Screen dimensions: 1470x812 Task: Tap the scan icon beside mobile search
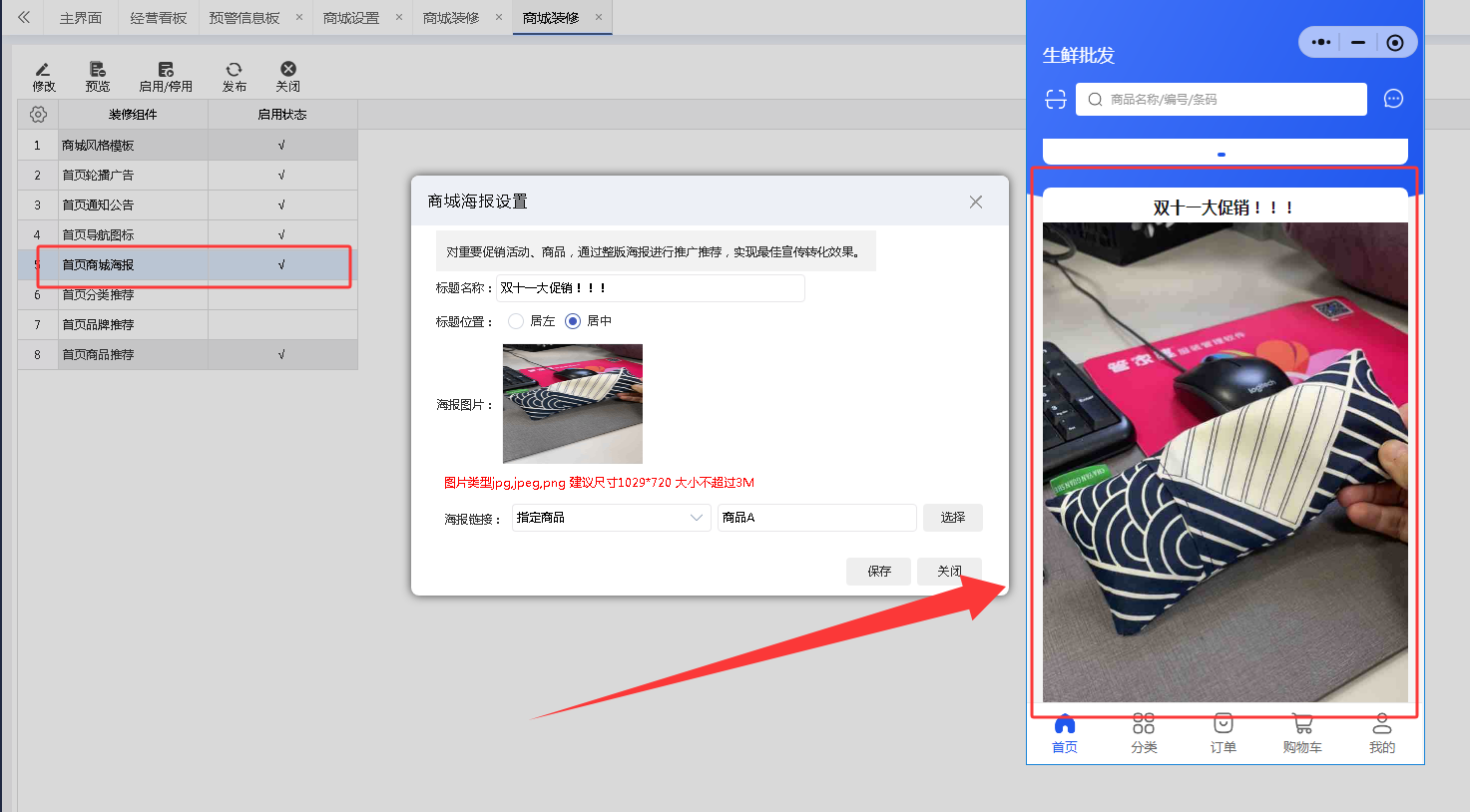1055,99
